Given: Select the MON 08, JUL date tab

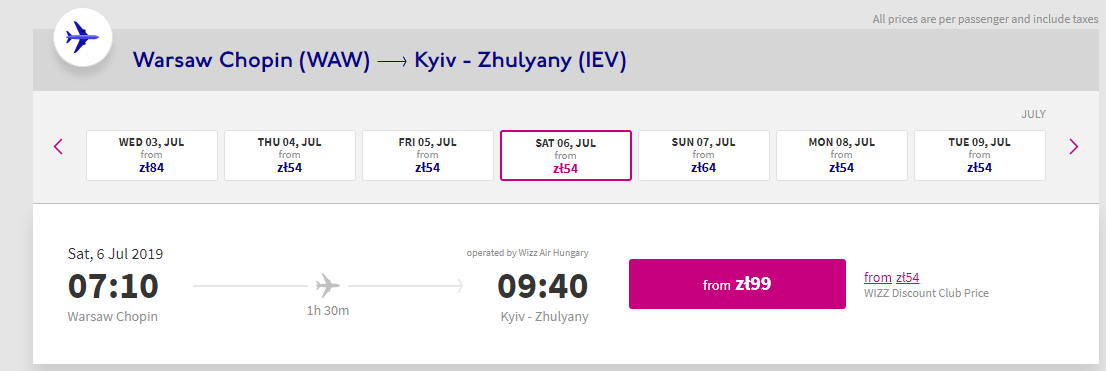Looking at the screenshot, I should coord(842,155).
